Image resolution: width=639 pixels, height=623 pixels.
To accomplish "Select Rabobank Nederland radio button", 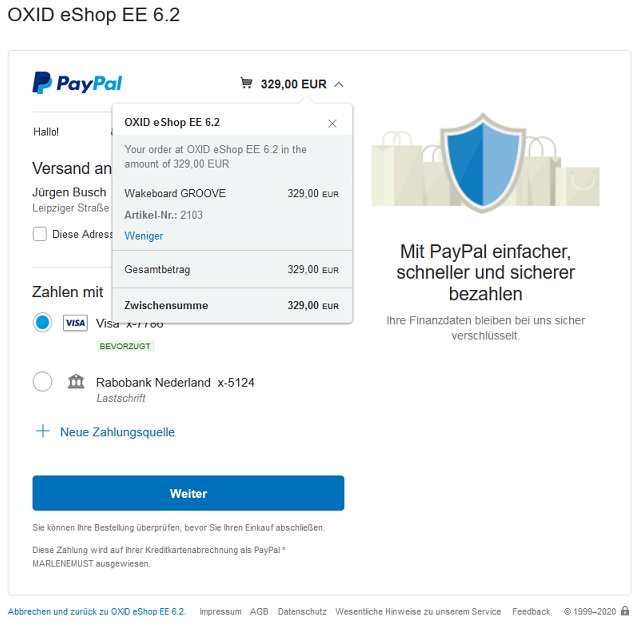I will (42, 382).
